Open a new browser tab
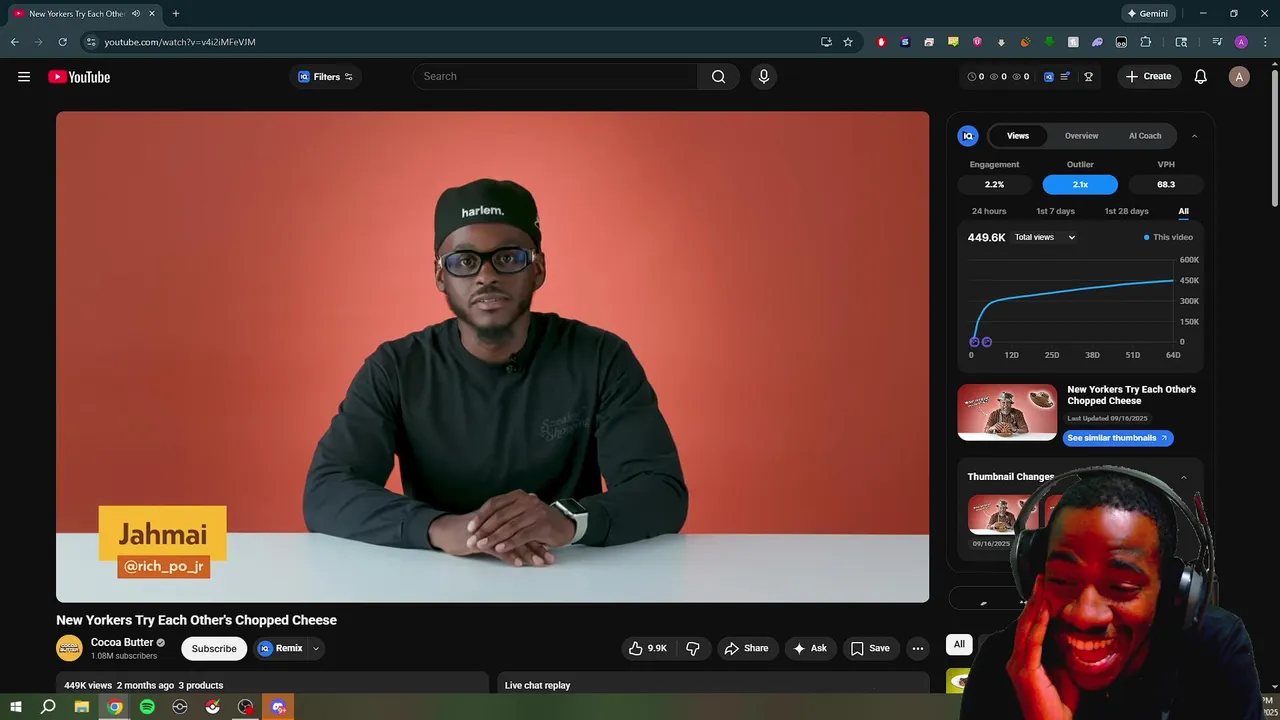The height and width of the screenshot is (720, 1280). [176, 14]
